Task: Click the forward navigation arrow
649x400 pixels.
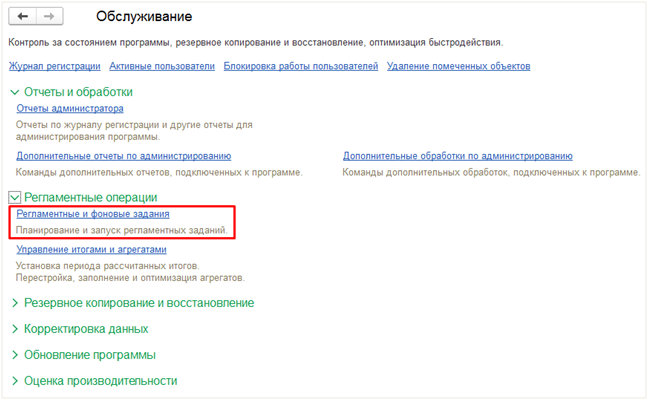Action: click(x=49, y=18)
